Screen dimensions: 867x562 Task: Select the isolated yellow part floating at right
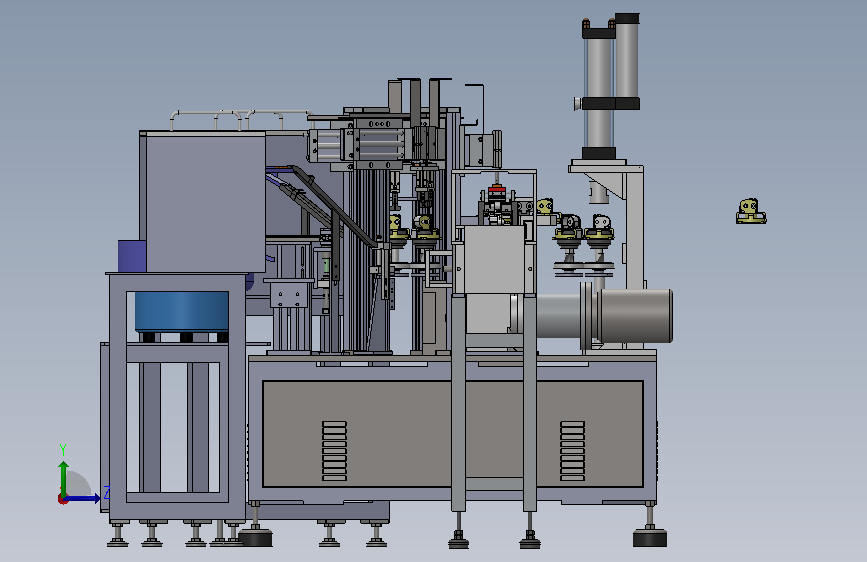coord(751,212)
